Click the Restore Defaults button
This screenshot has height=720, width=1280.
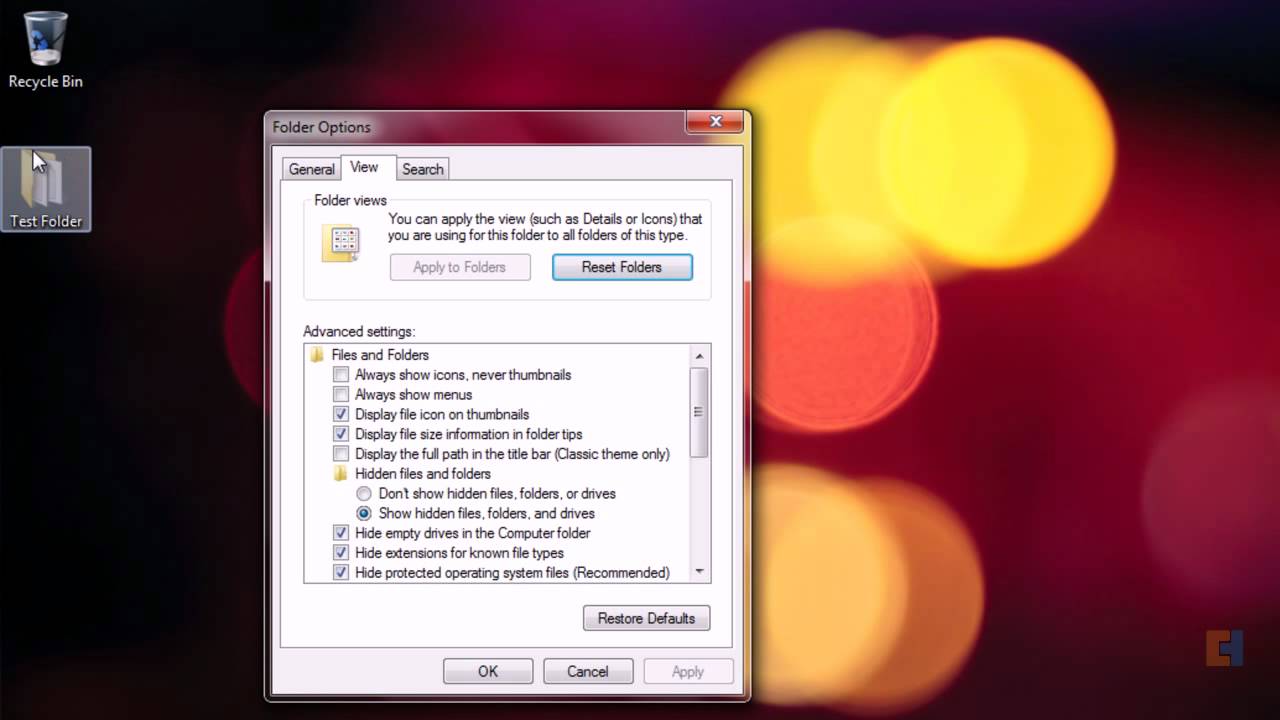646,618
